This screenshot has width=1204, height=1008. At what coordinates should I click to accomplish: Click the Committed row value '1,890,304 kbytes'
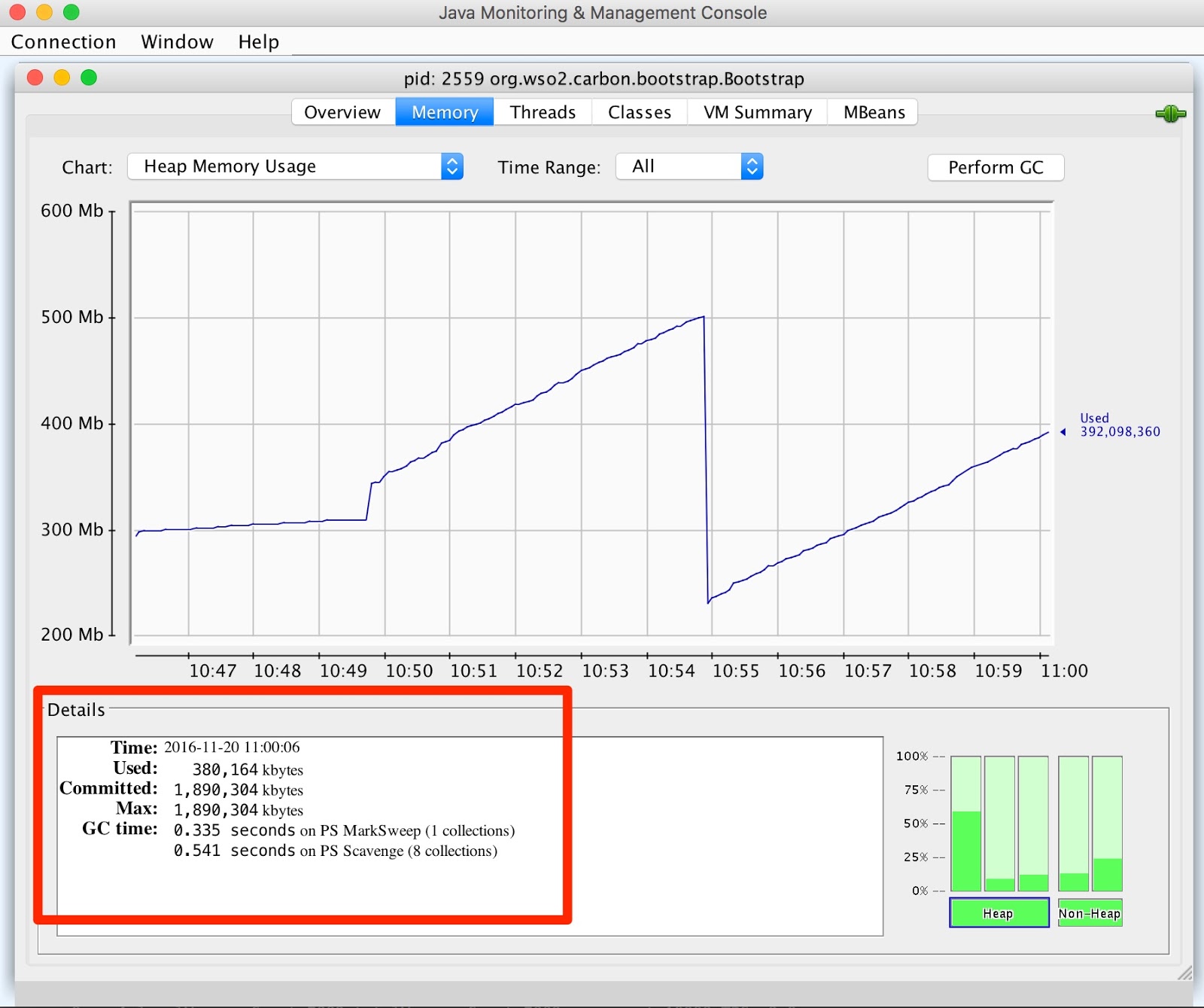pos(239,790)
